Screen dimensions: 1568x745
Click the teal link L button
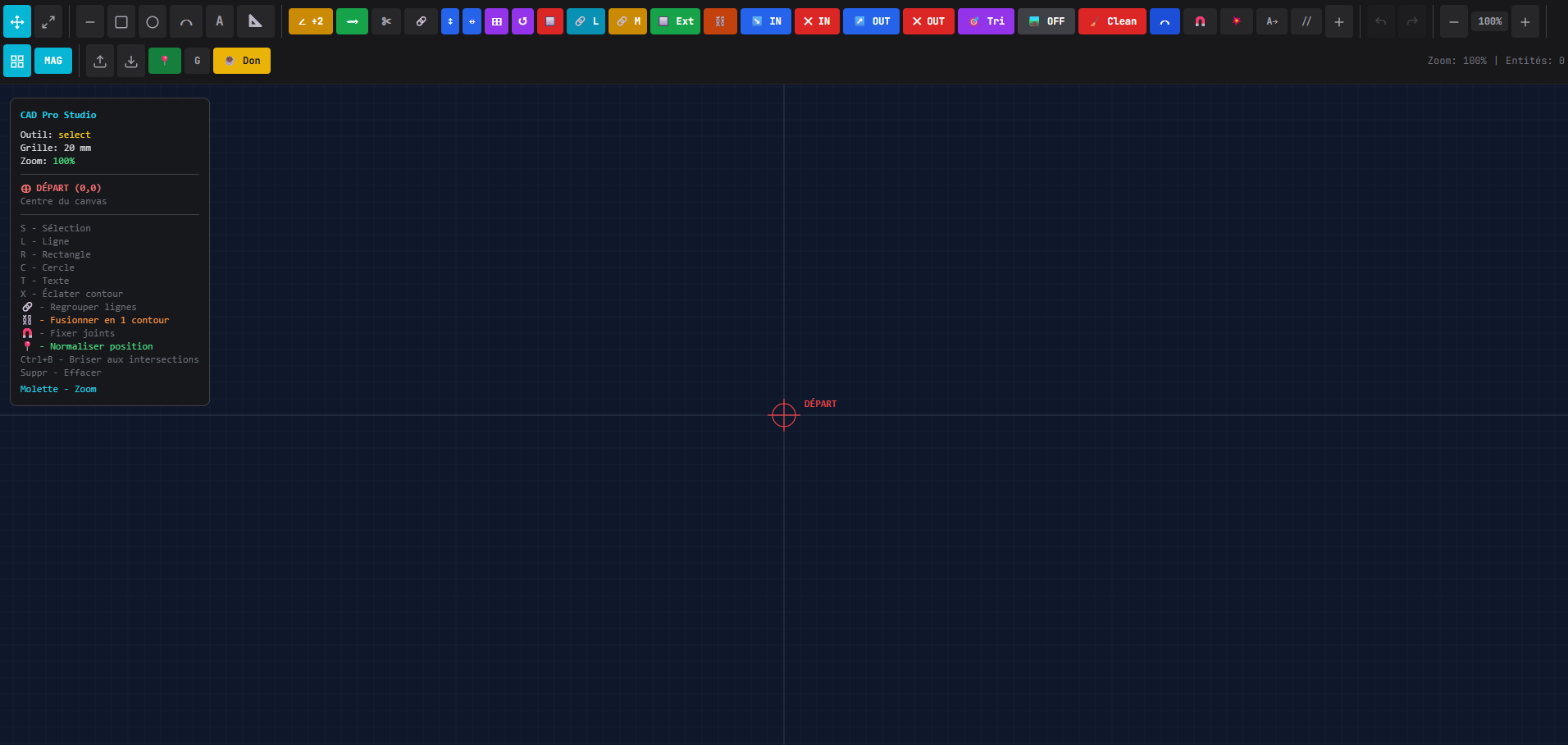586,21
